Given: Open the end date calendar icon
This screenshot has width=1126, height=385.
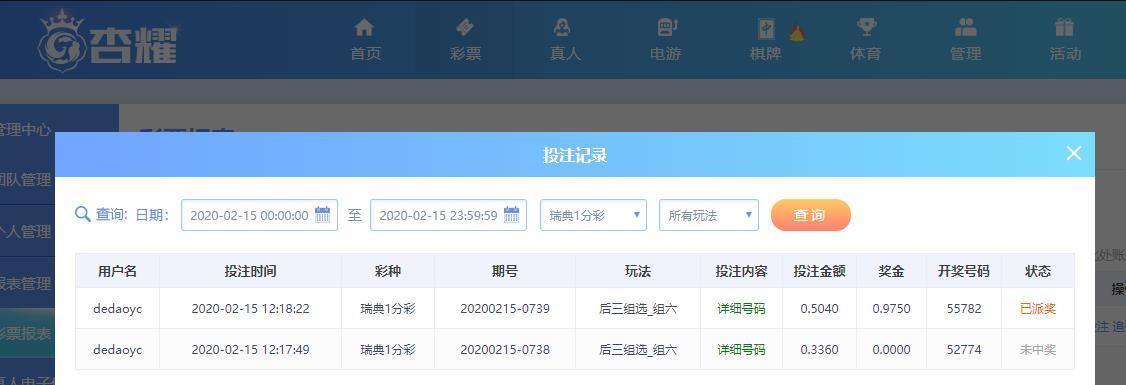Looking at the screenshot, I should click(x=511, y=214).
